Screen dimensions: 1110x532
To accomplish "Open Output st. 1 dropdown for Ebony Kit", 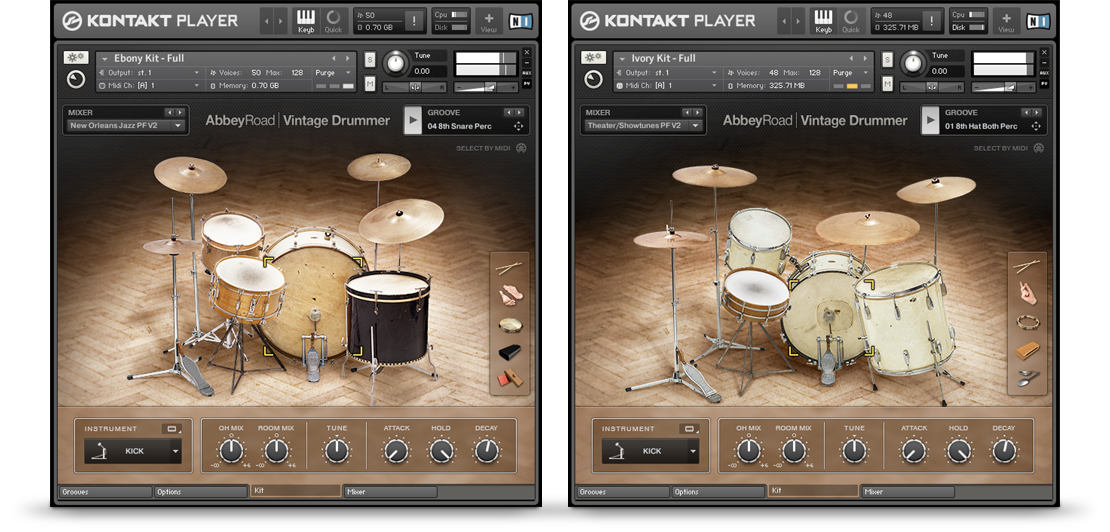I will 149,73.
